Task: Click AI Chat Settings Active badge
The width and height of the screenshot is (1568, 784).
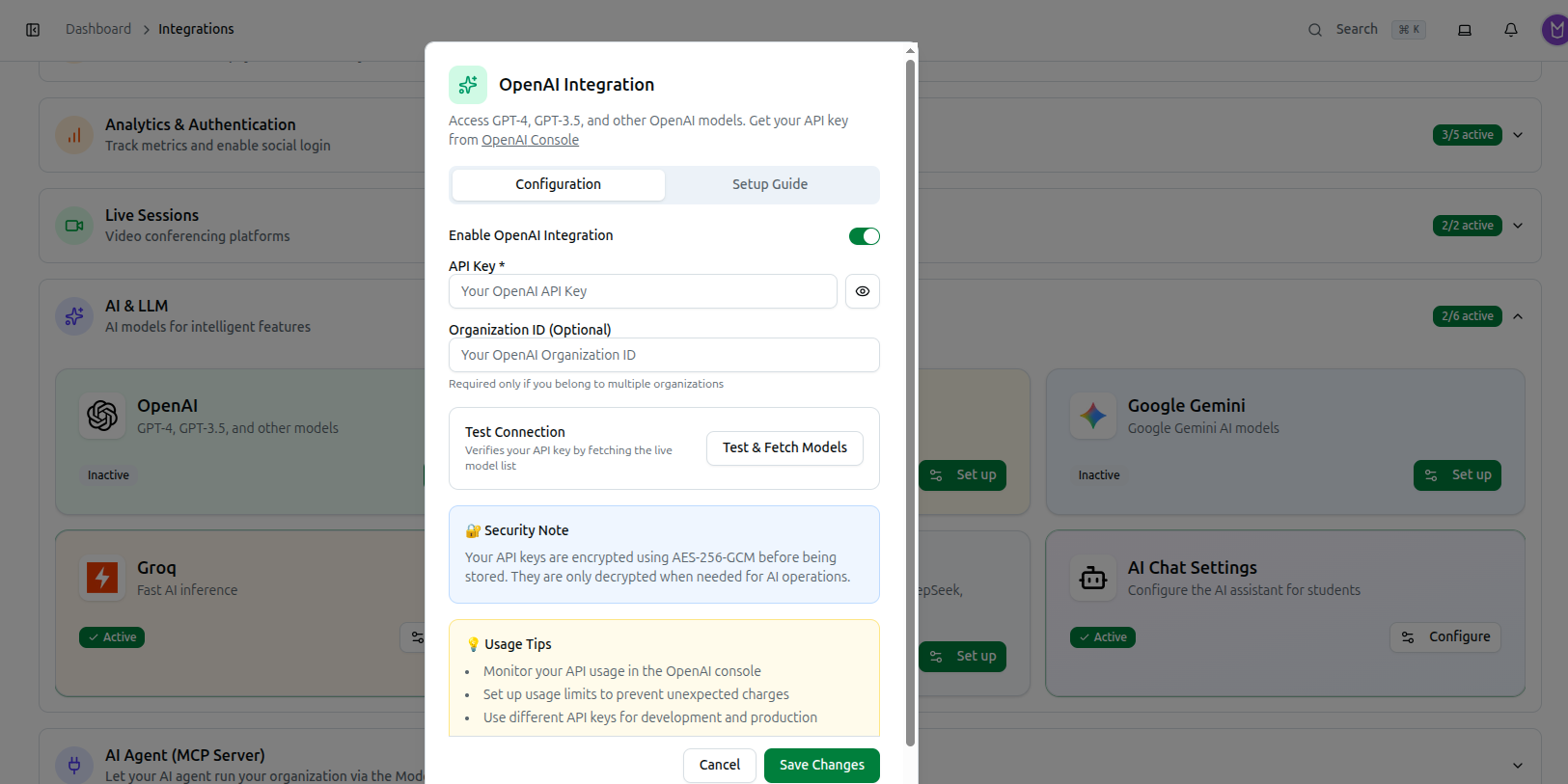Action: coord(1103,637)
